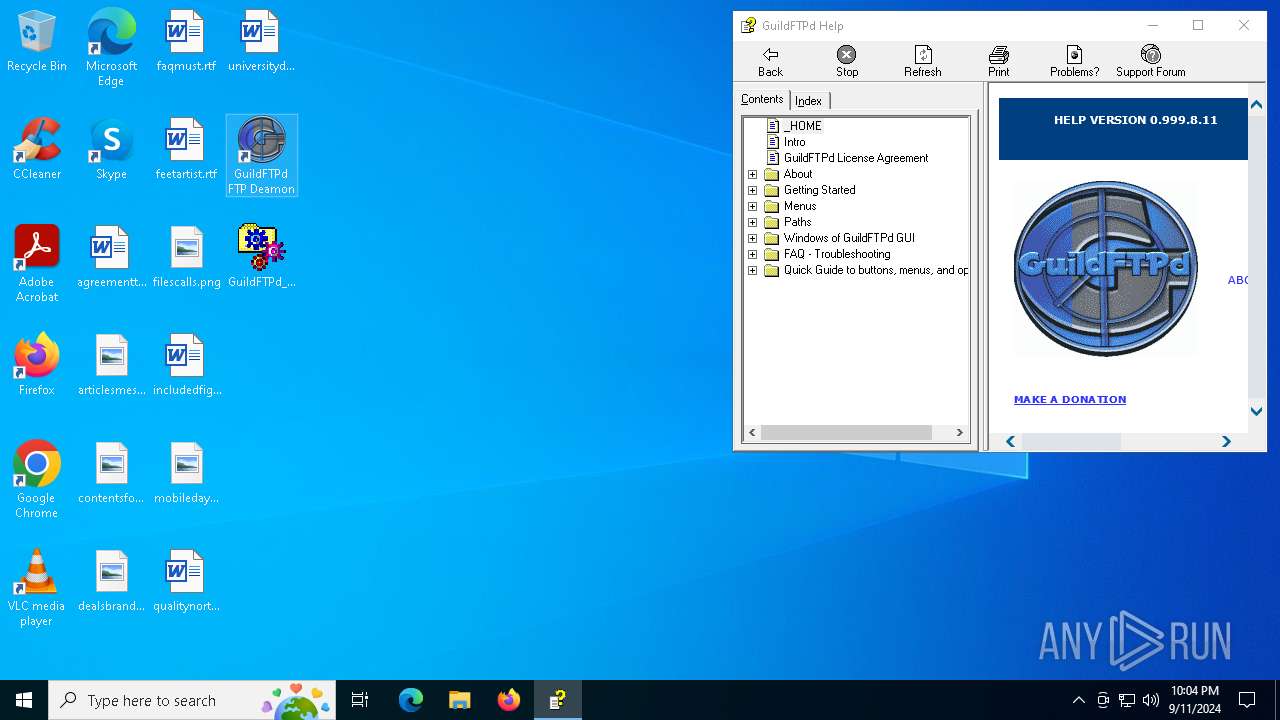
Task: Select the feetartist.rtf desktop file
Action: click(x=186, y=150)
